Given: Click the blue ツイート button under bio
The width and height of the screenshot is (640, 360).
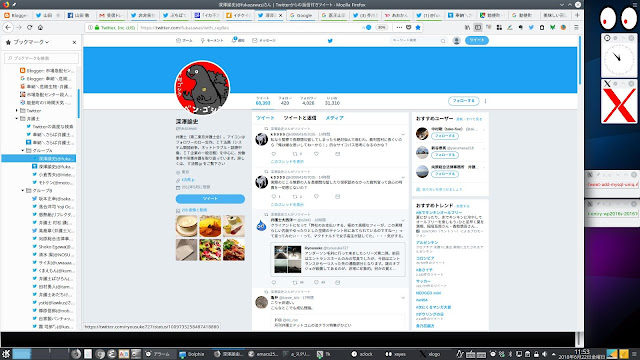Looking at the screenshot, I should click(210, 199).
